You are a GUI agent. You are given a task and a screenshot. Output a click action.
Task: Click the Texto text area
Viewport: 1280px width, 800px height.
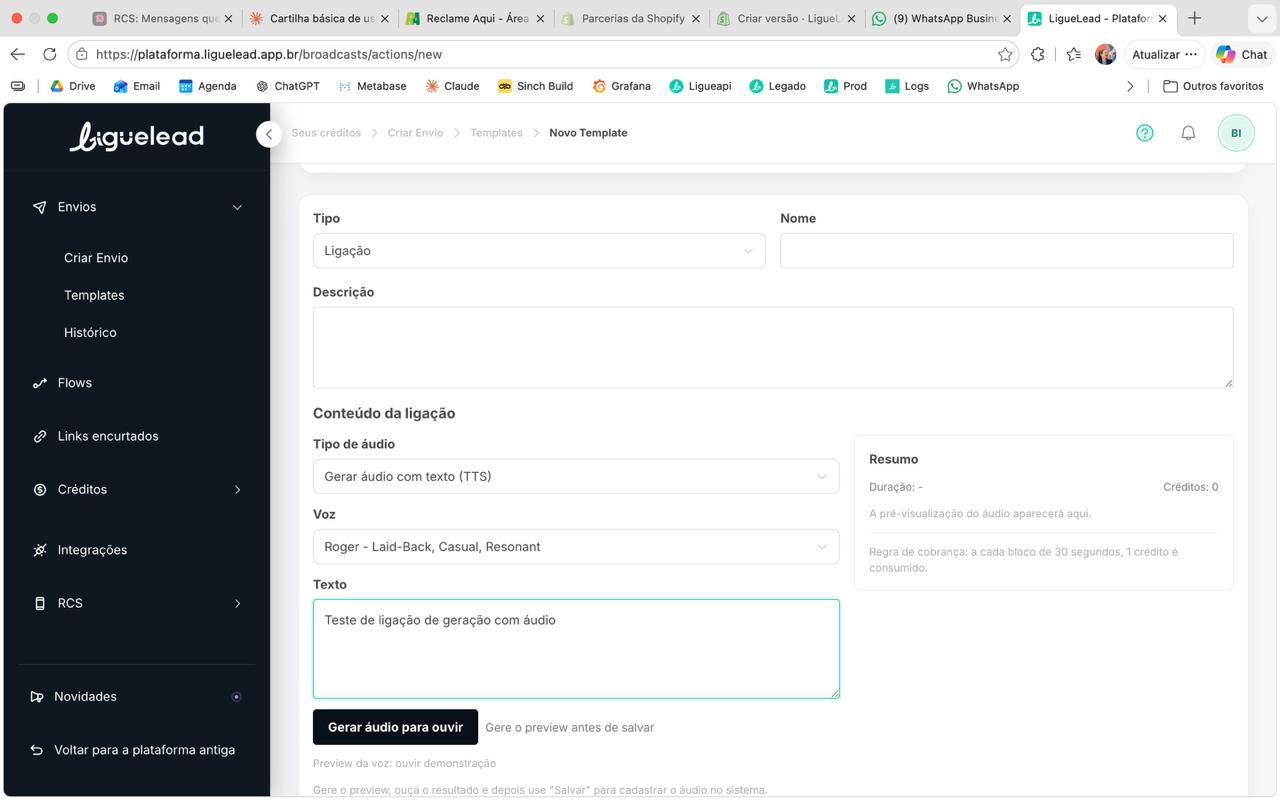576,649
